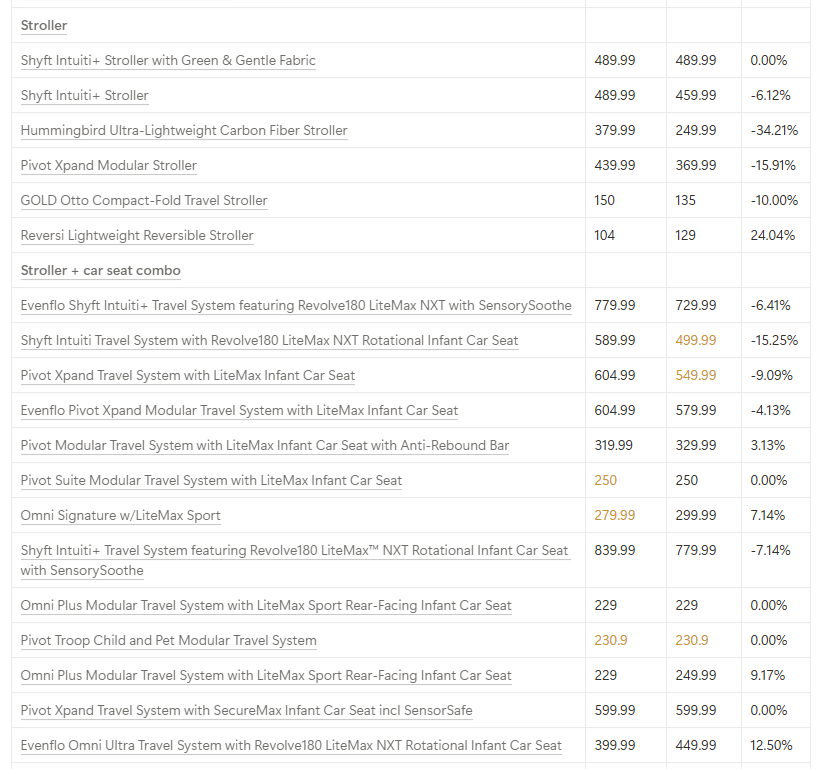Open Pivot Xpand SecureMax SensorSafe link
Viewport: 816px width, 769px height.
pos(247,711)
